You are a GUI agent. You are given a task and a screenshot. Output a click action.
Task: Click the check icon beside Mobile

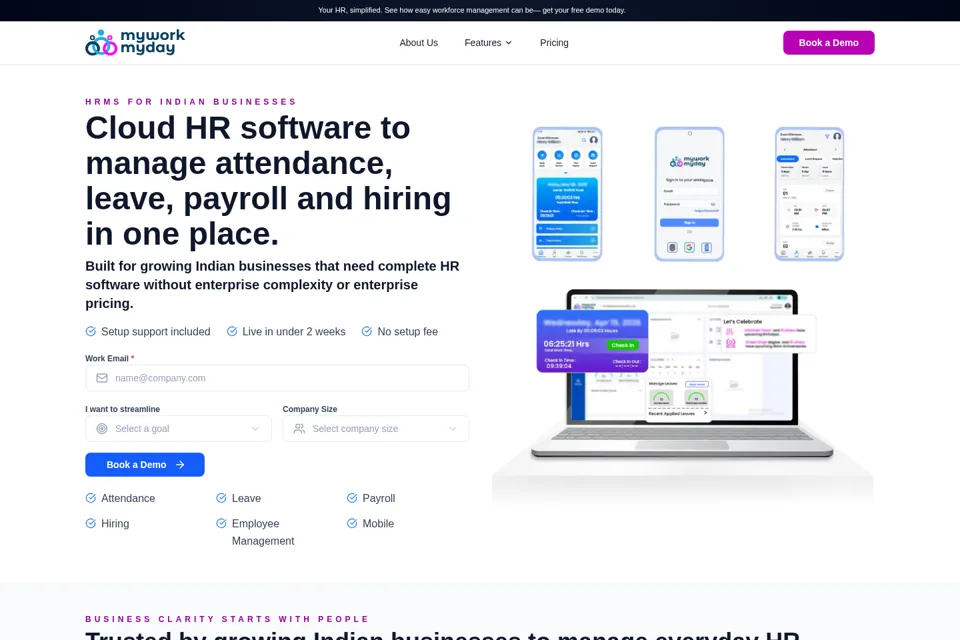(x=352, y=523)
